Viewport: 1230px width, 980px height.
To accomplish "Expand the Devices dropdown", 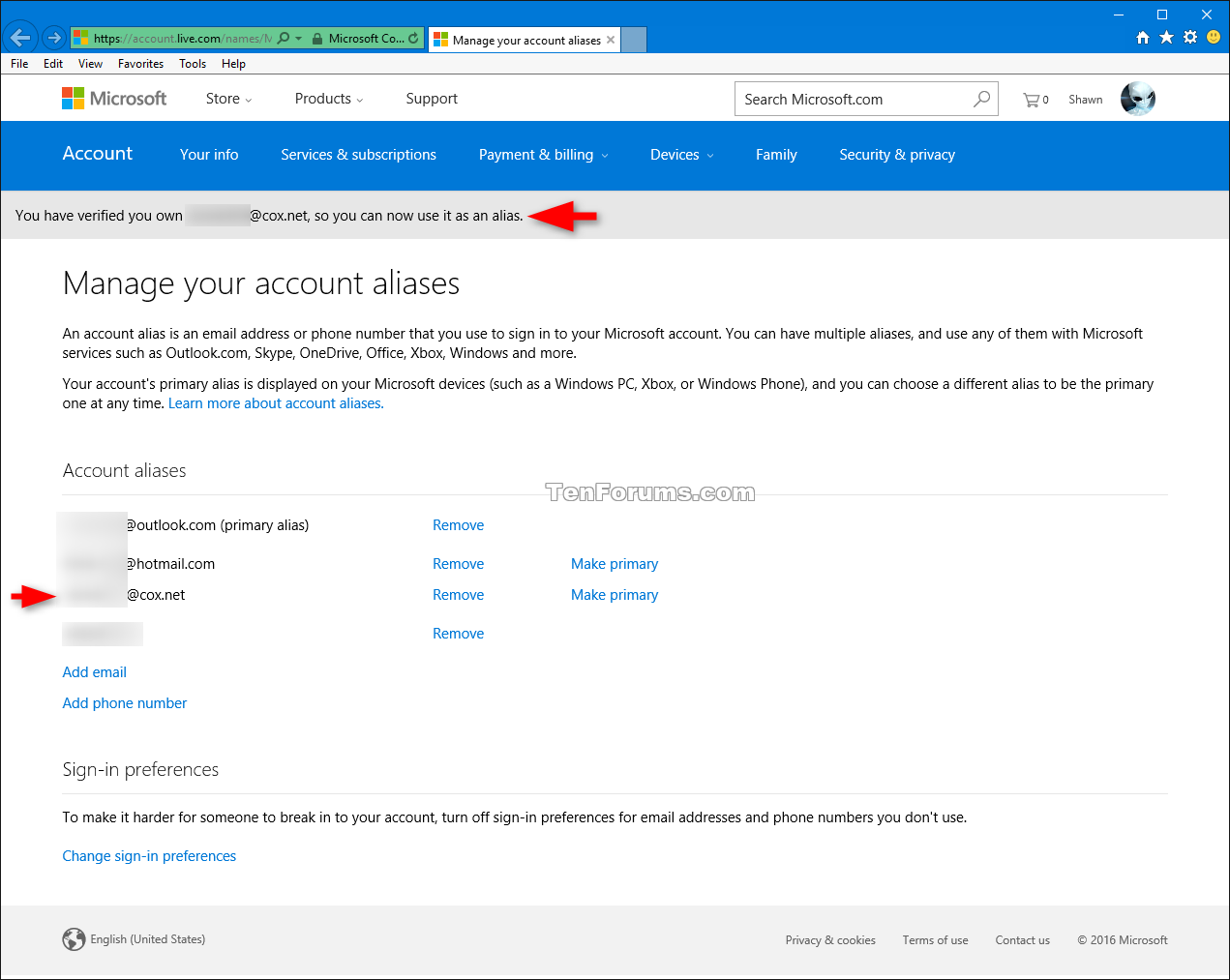I will 681,155.
